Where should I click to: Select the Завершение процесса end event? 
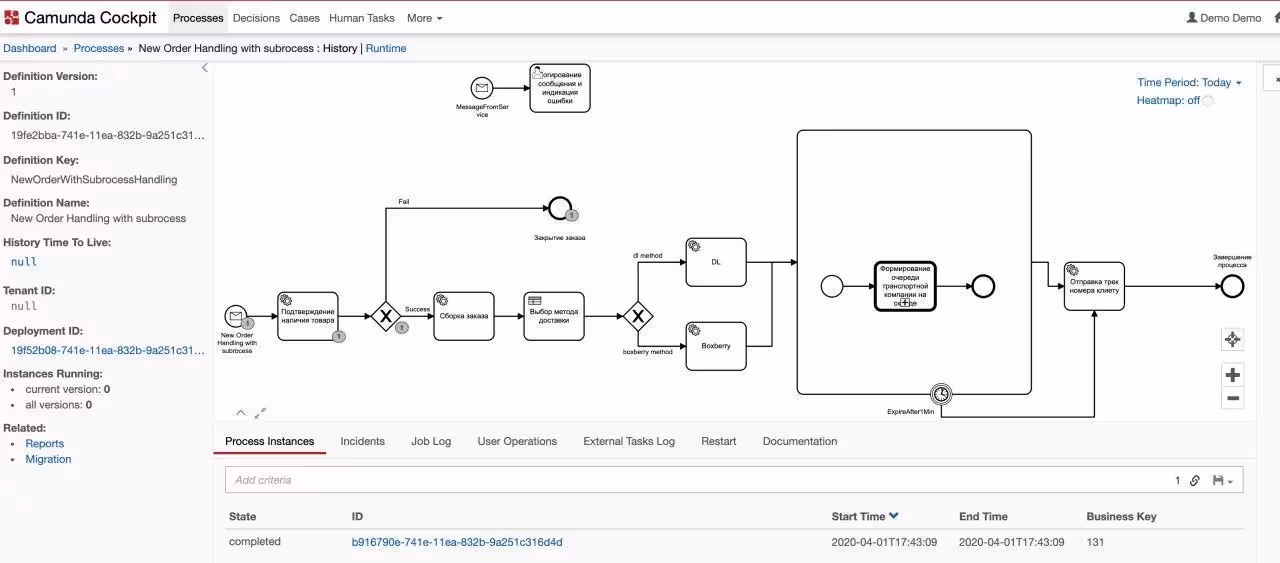[x=1233, y=287]
